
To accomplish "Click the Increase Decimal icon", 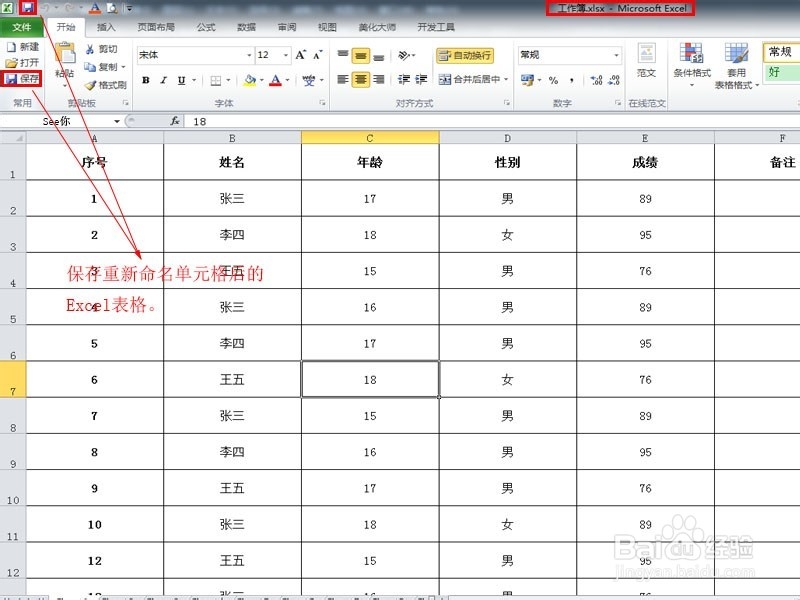I will click(596, 78).
